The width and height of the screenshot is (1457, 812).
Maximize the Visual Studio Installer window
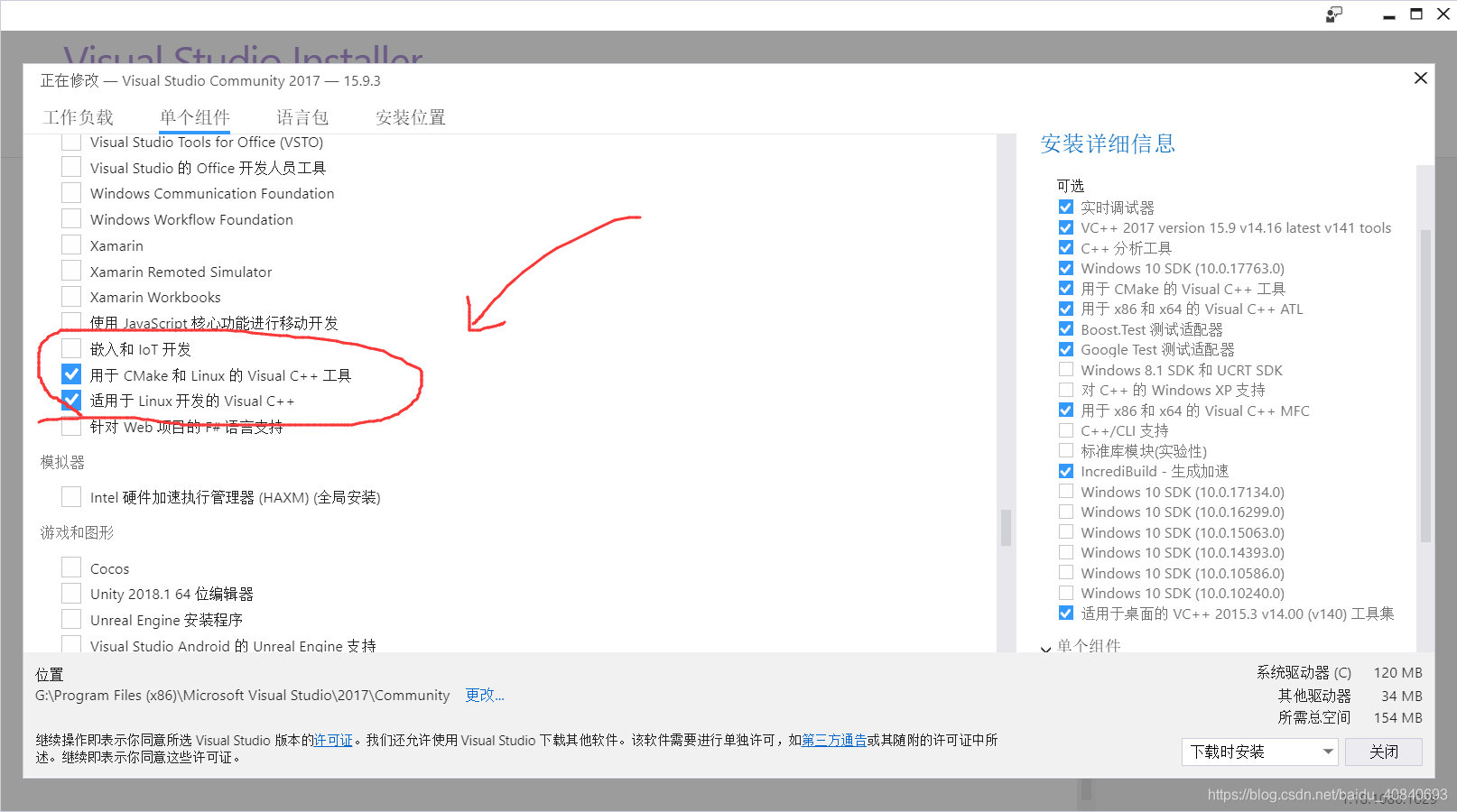[x=1416, y=14]
